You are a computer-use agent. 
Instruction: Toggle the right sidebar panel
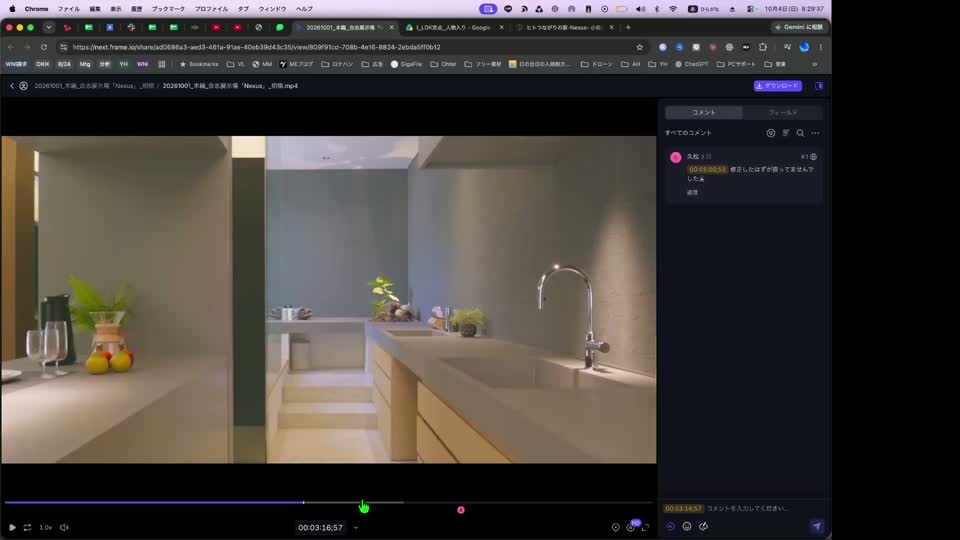(819, 86)
